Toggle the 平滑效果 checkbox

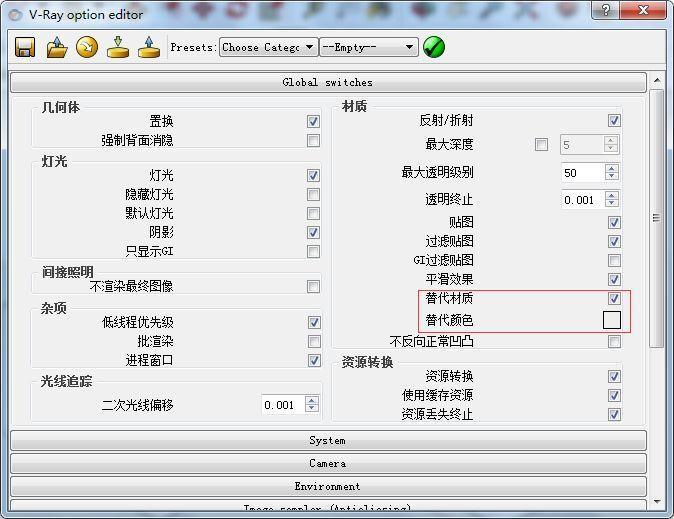coord(614,279)
